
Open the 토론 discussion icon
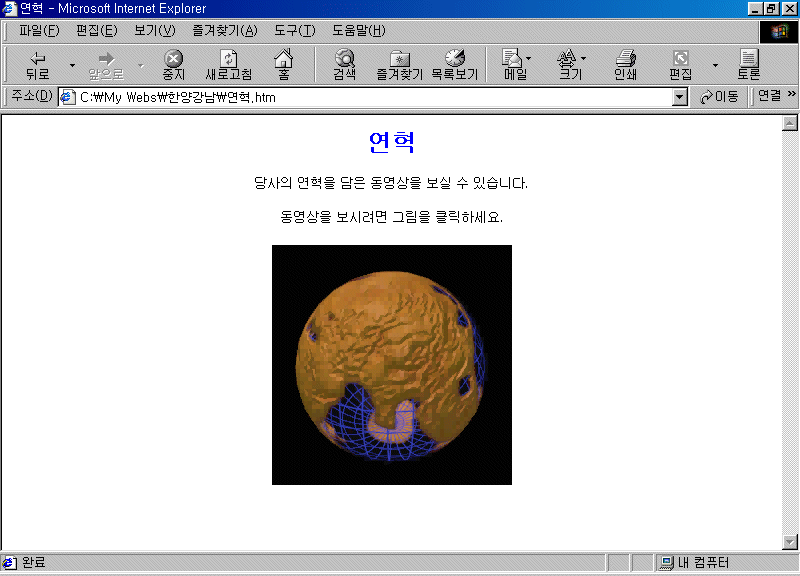click(x=748, y=58)
